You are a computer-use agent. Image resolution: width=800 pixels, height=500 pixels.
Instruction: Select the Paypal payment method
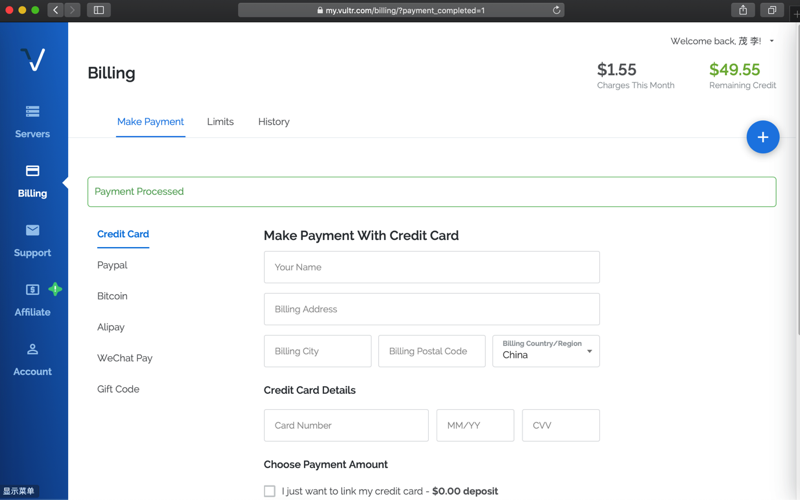112,265
